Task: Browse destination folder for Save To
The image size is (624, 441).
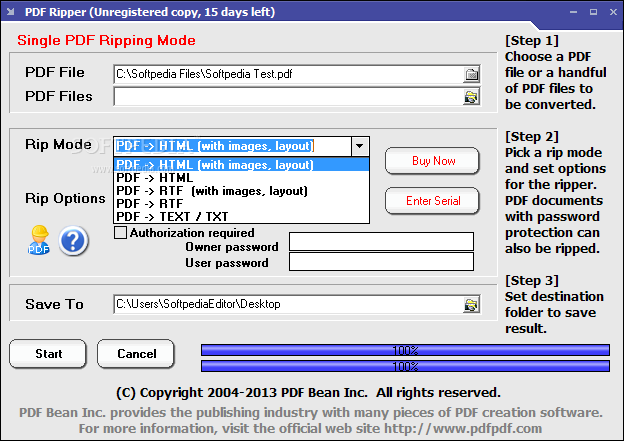Action: point(472,304)
